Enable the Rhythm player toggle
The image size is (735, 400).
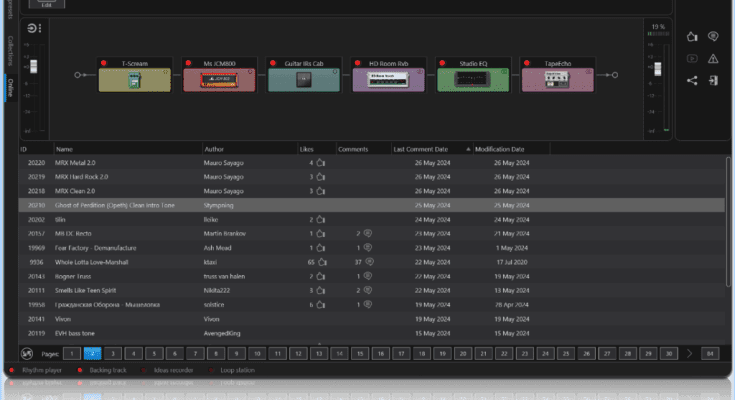[11, 369]
